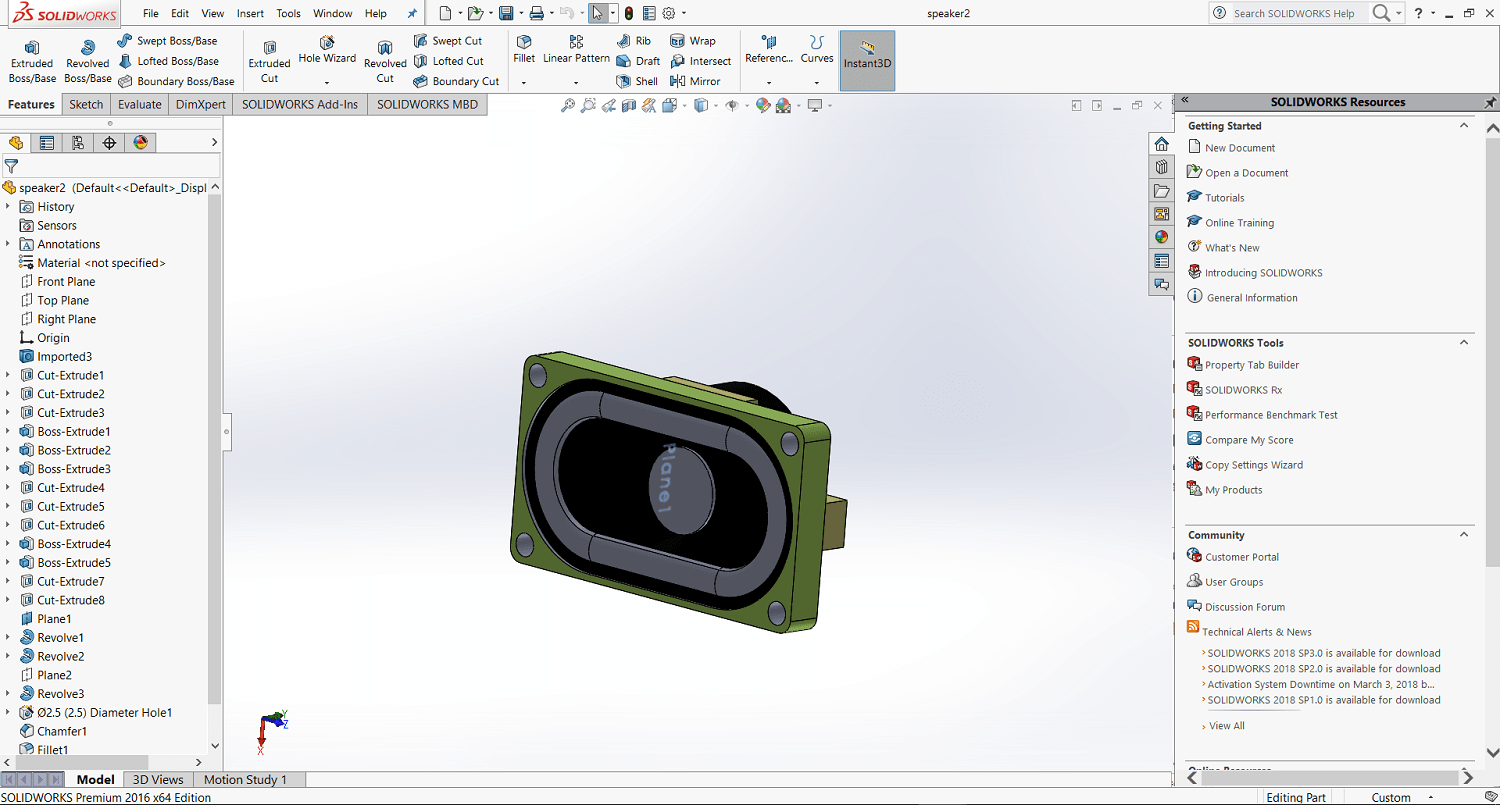Click the Swept Boss/Base tool
The width and height of the screenshot is (1500, 805).
coord(167,41)
